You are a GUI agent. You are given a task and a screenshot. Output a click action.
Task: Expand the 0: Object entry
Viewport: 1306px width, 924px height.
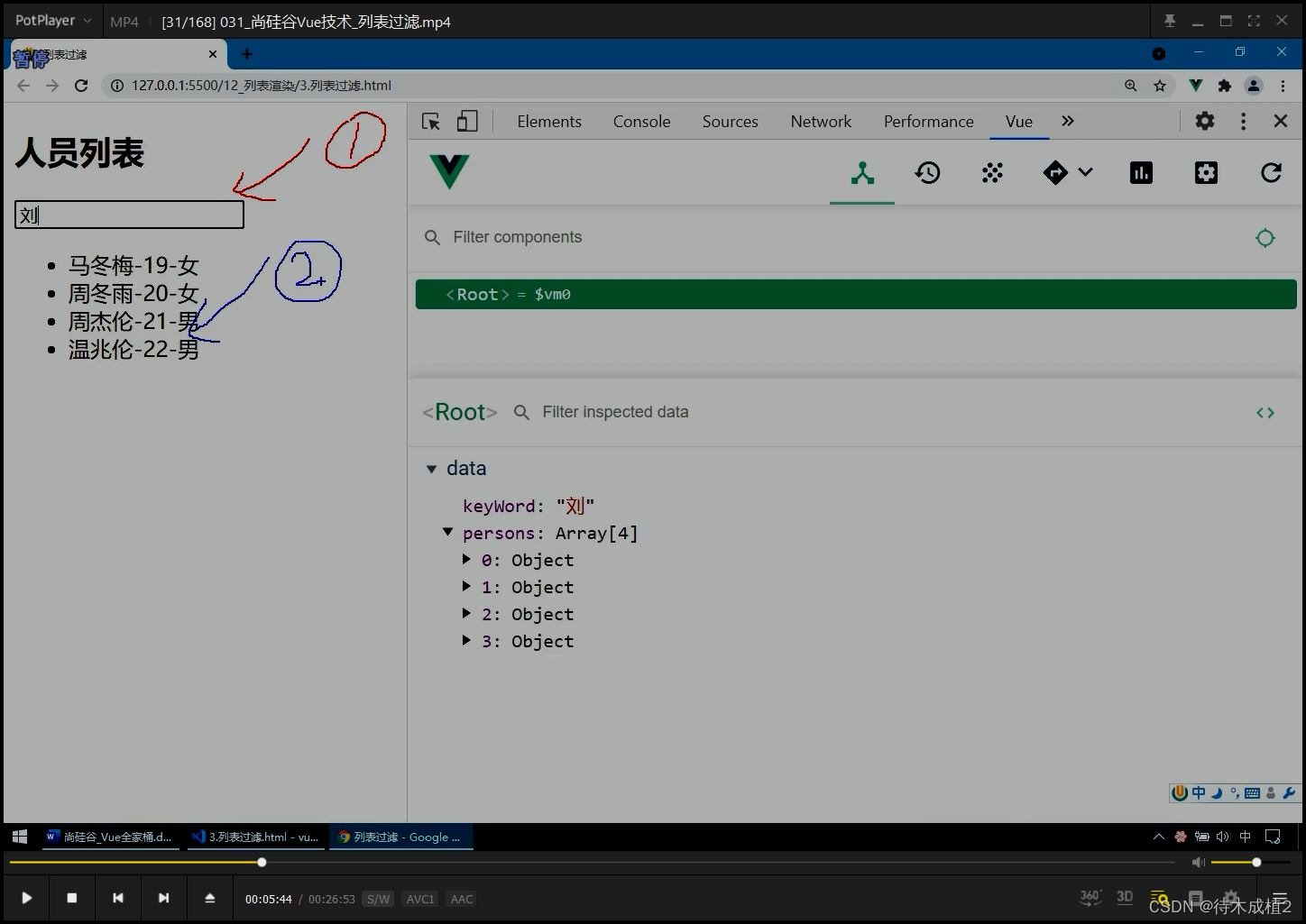click(466, 559)
